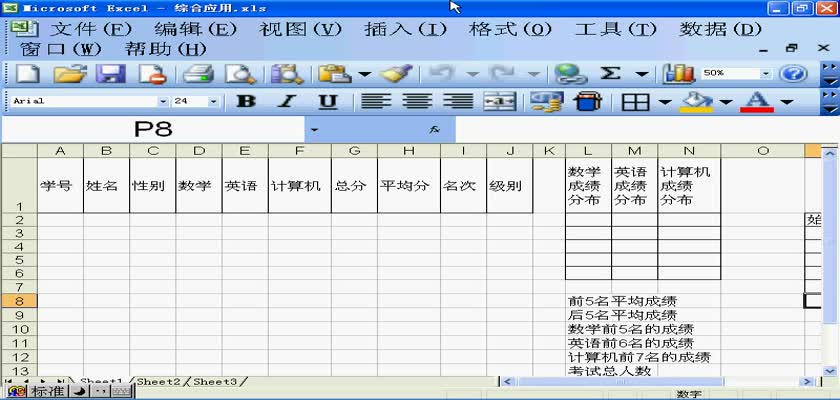Expand the Arial font name dropdown
The image size is (840, 400).
click(163, 102)
